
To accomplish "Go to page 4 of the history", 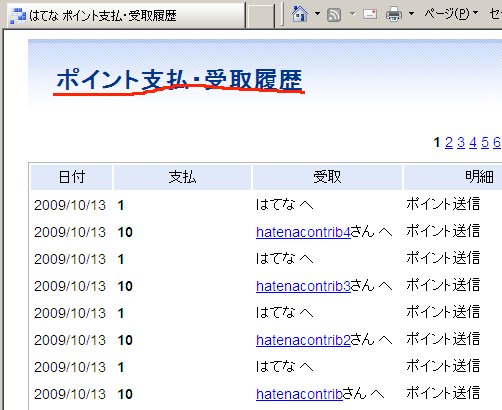I will [473, 143].
